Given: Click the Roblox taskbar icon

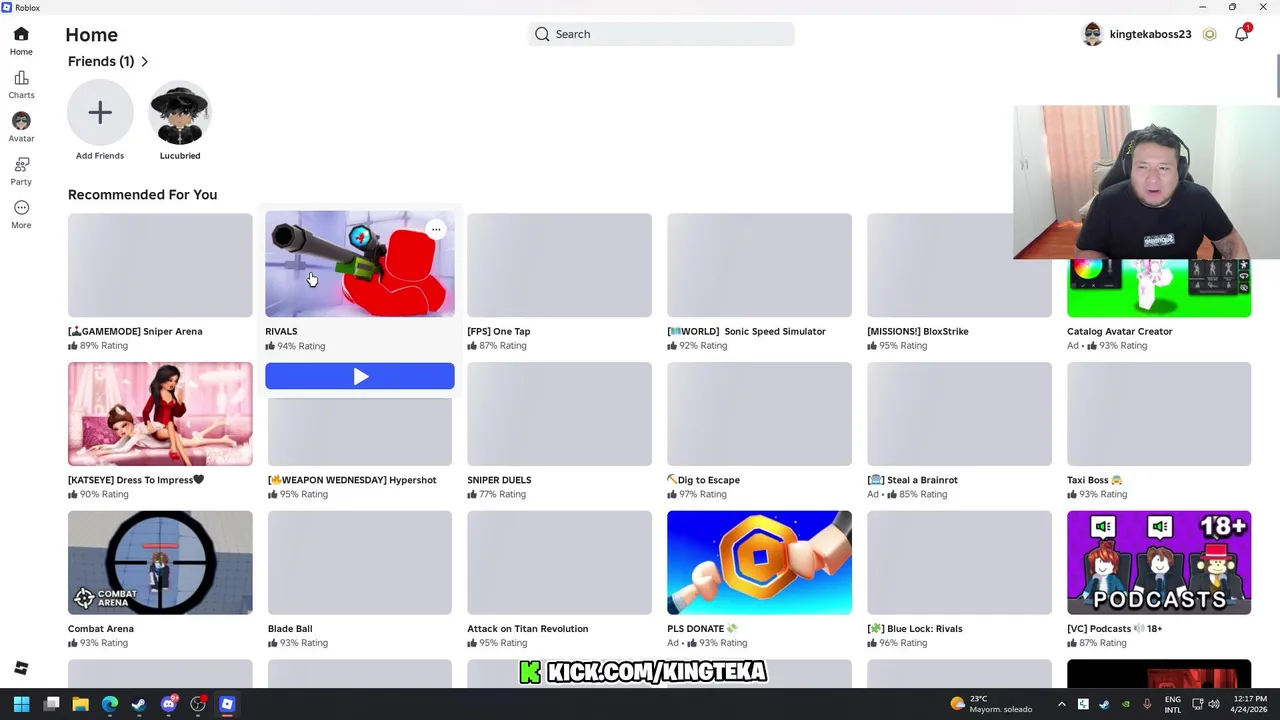Looking at the screenshot, I should point(227,704).
